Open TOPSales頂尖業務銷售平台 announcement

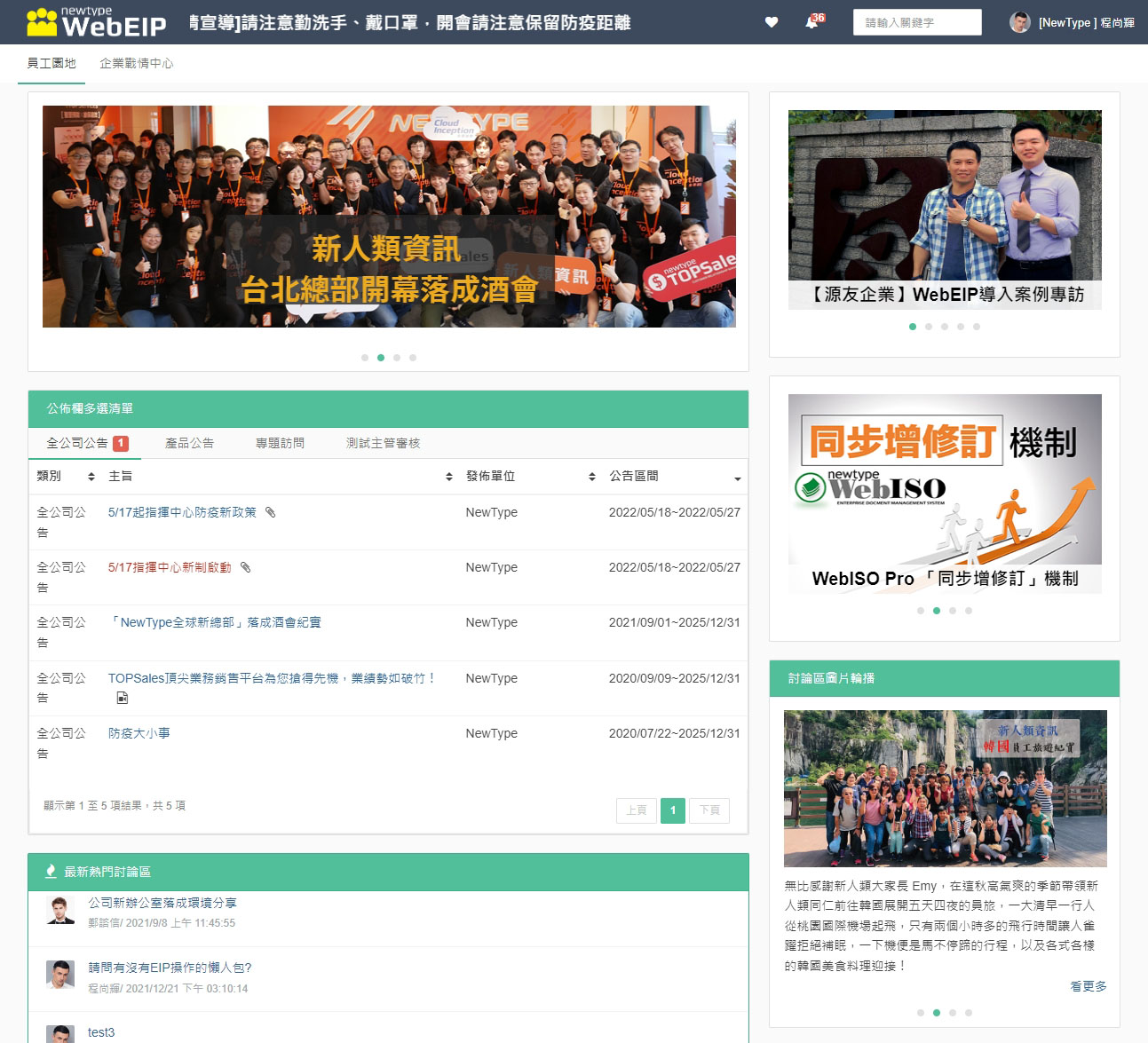pyautogui.click(x=273, y=678)
